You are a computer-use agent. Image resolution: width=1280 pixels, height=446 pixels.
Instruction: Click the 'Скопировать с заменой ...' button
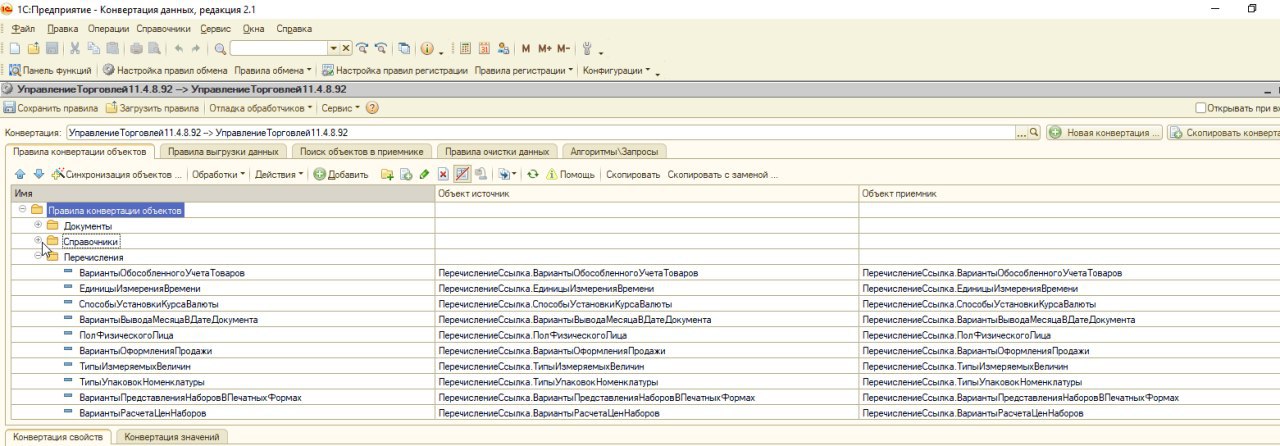[x=723, y=174]
